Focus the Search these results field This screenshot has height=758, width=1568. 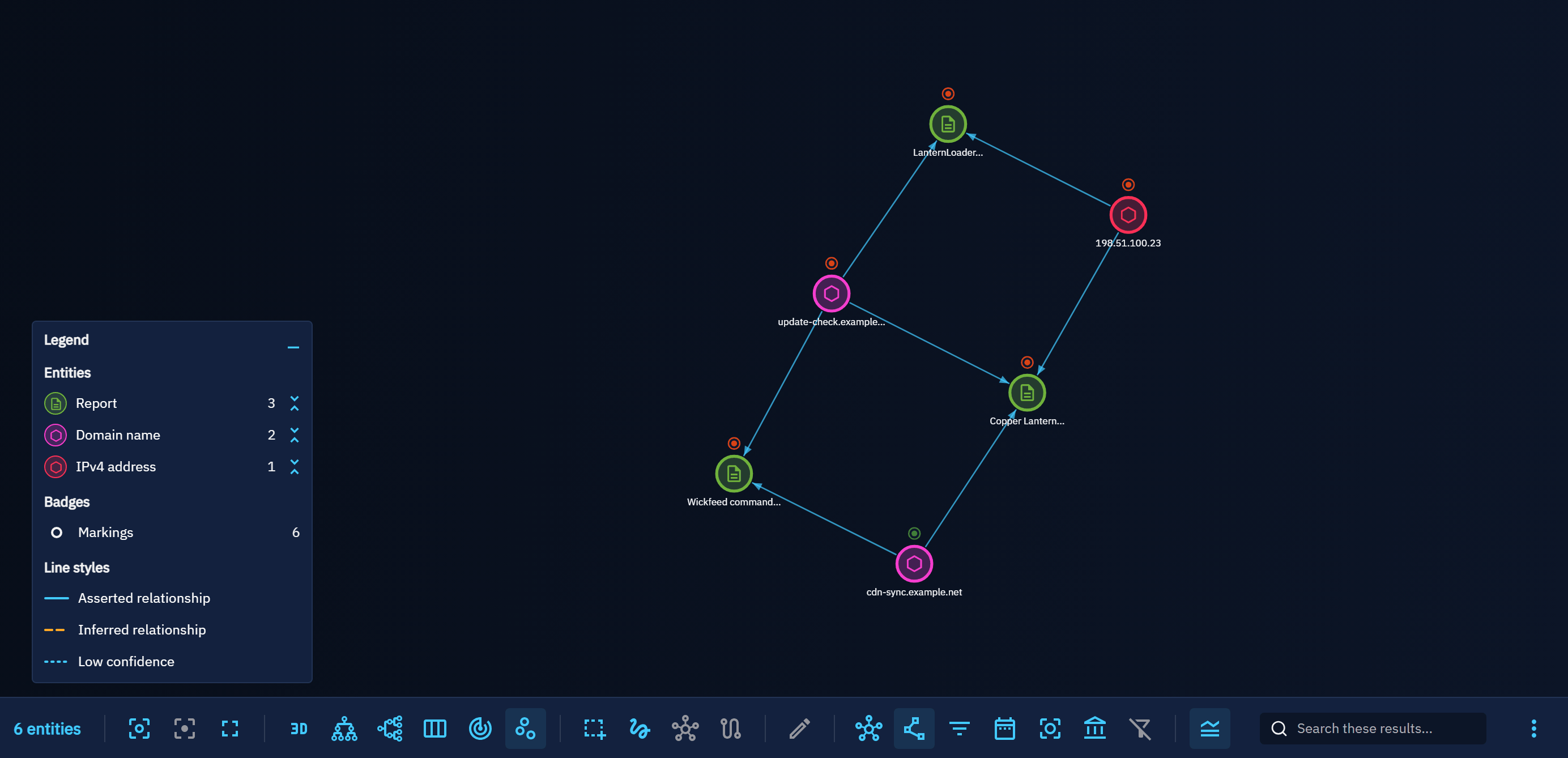click(1373, 728)
